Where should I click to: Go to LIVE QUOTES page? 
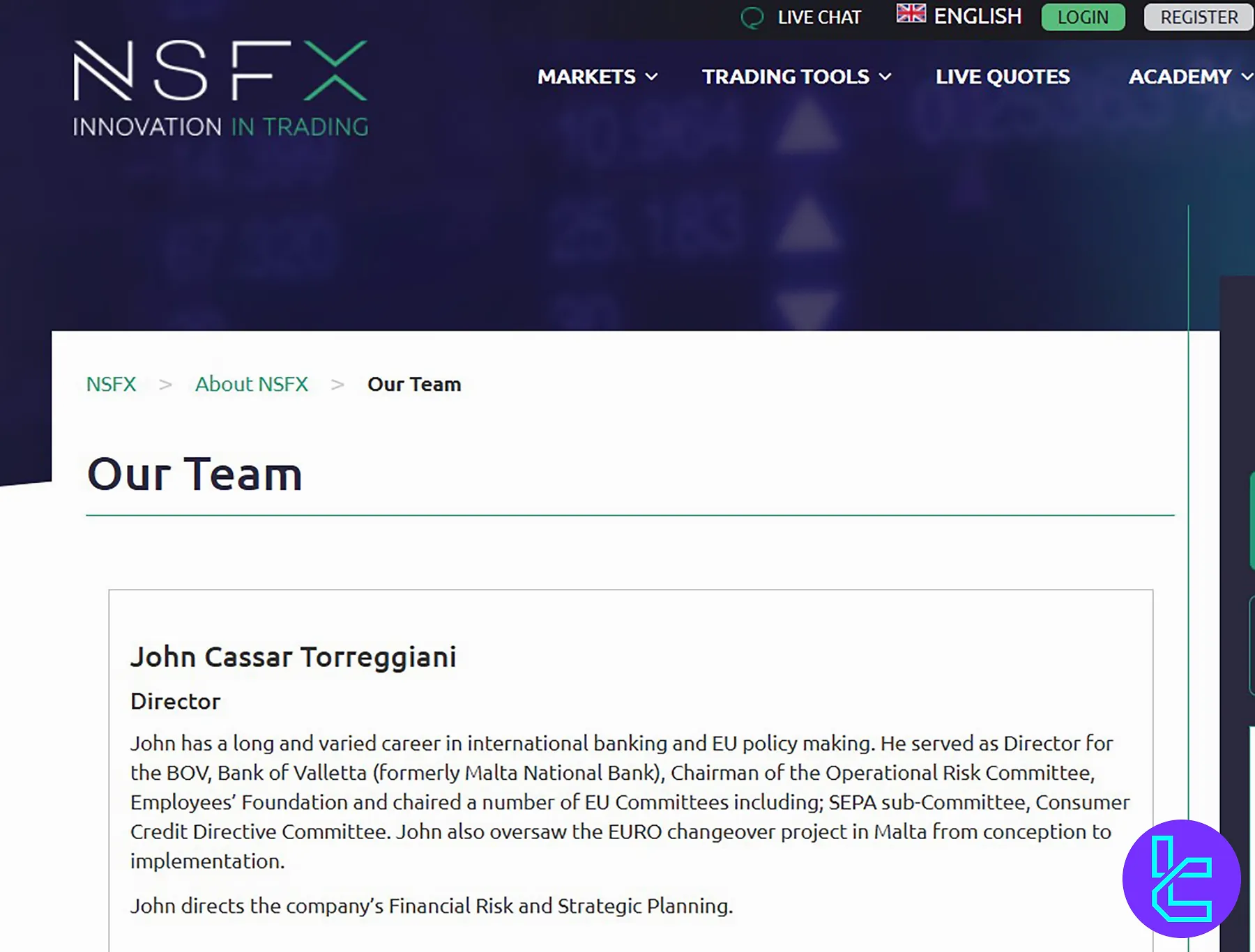click(1002, 77)
